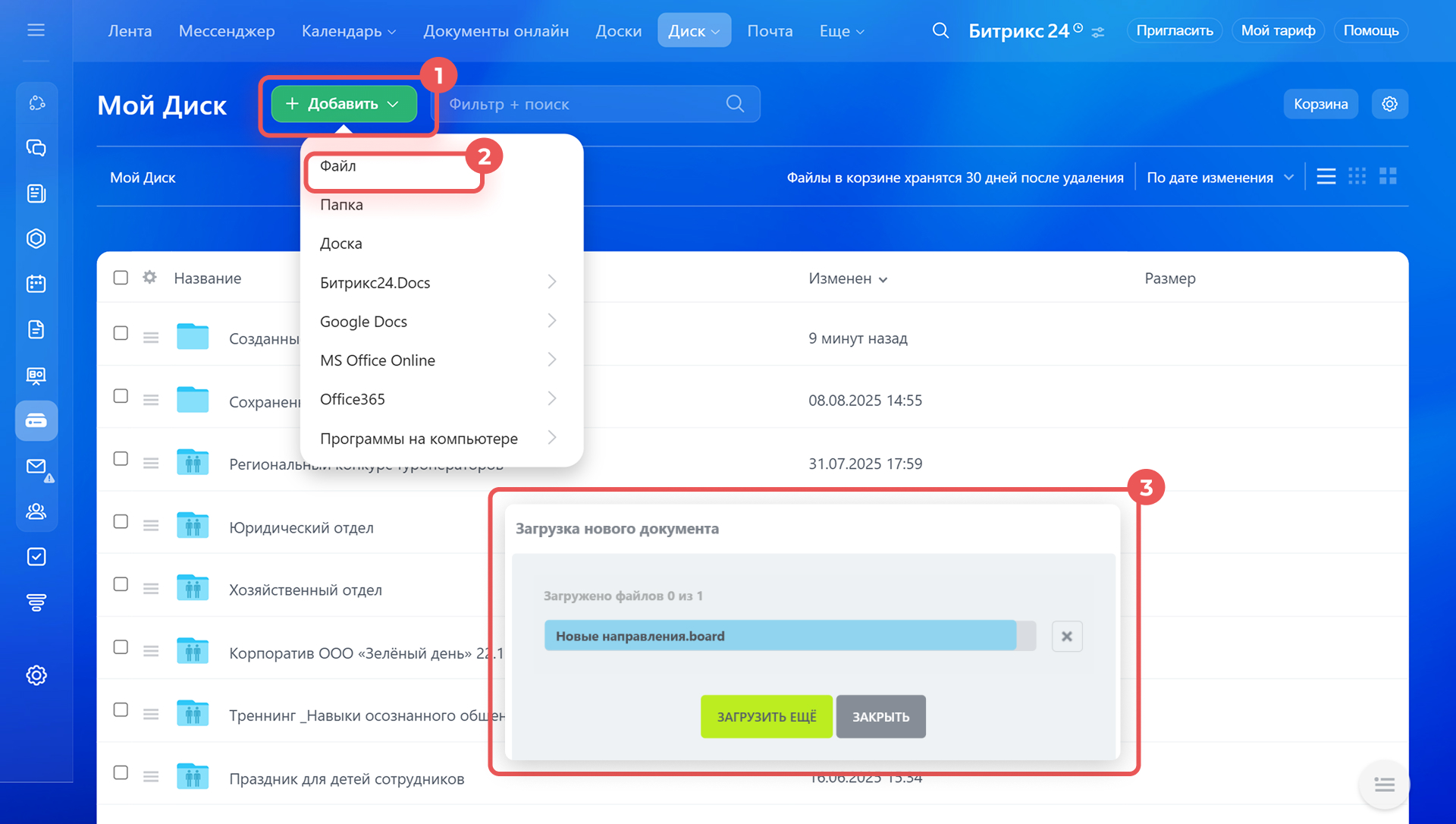1456x824 pixels.
Task: Switch to list view icon
Action: click(1326, 177)
